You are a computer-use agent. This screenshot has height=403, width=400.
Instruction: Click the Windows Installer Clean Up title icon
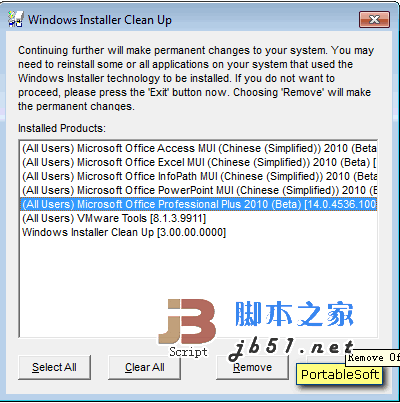[15, 19]
